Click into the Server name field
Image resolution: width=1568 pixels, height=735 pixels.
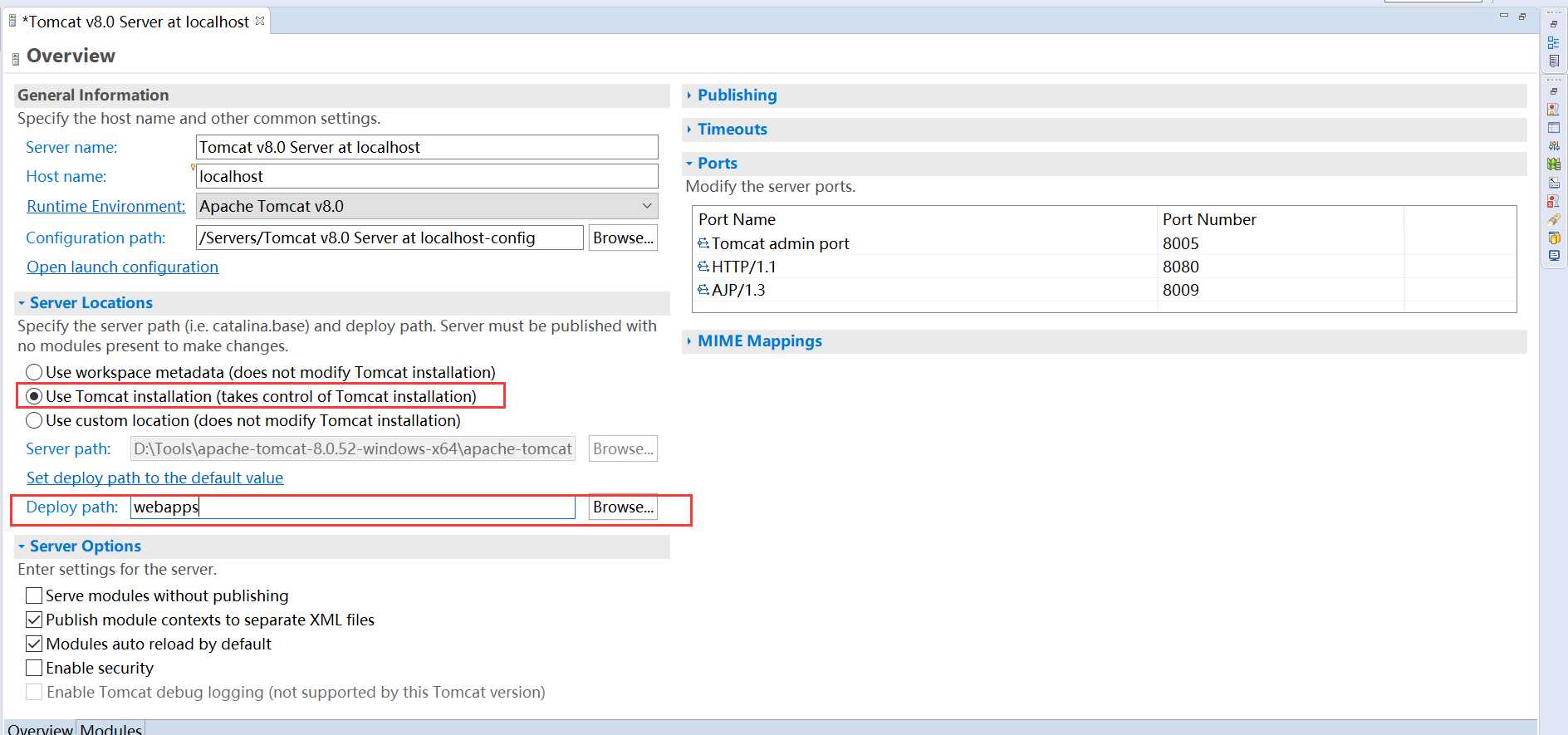[x=427, y=147]
